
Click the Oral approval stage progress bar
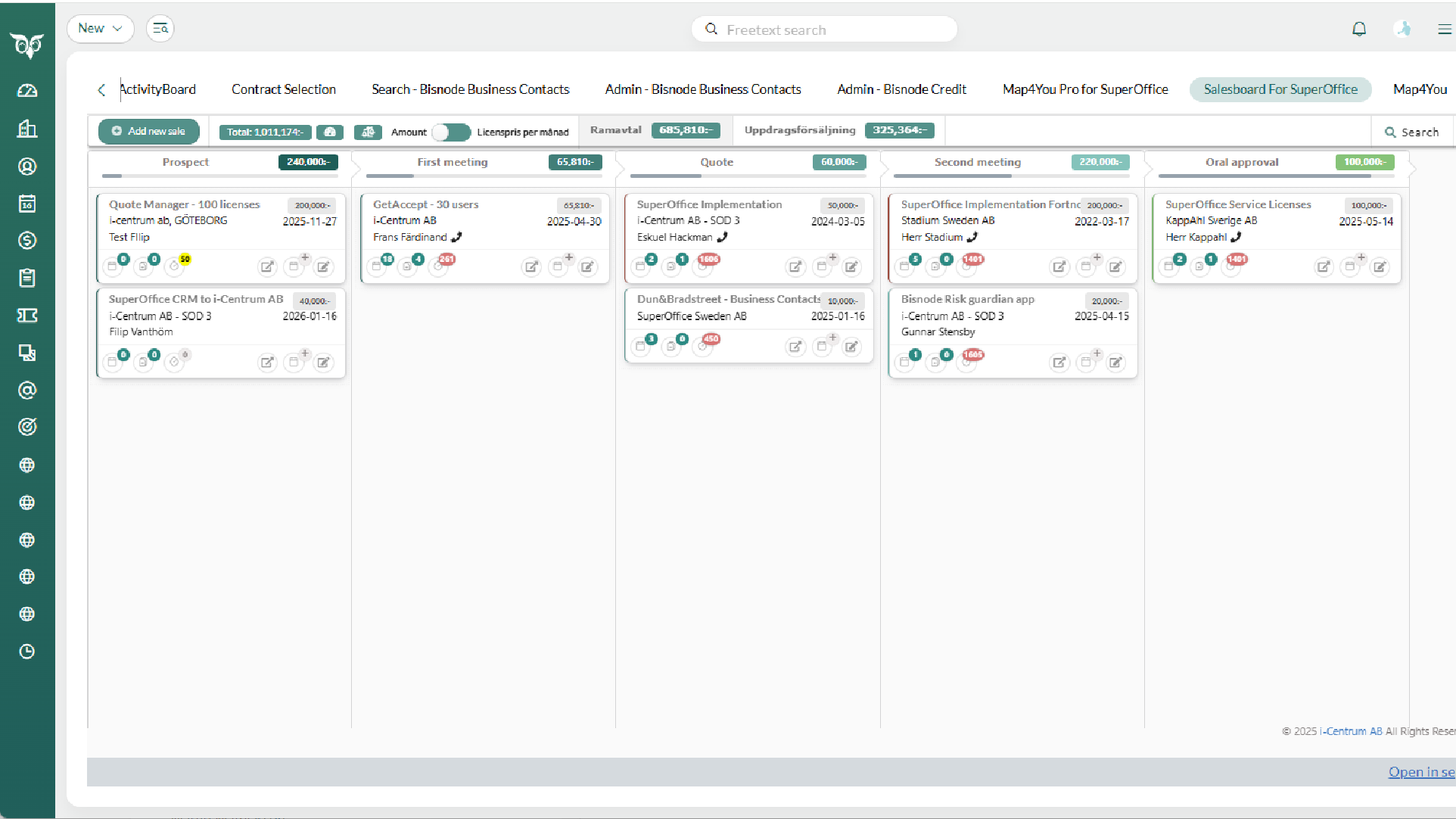click(x=1276, y=176)
